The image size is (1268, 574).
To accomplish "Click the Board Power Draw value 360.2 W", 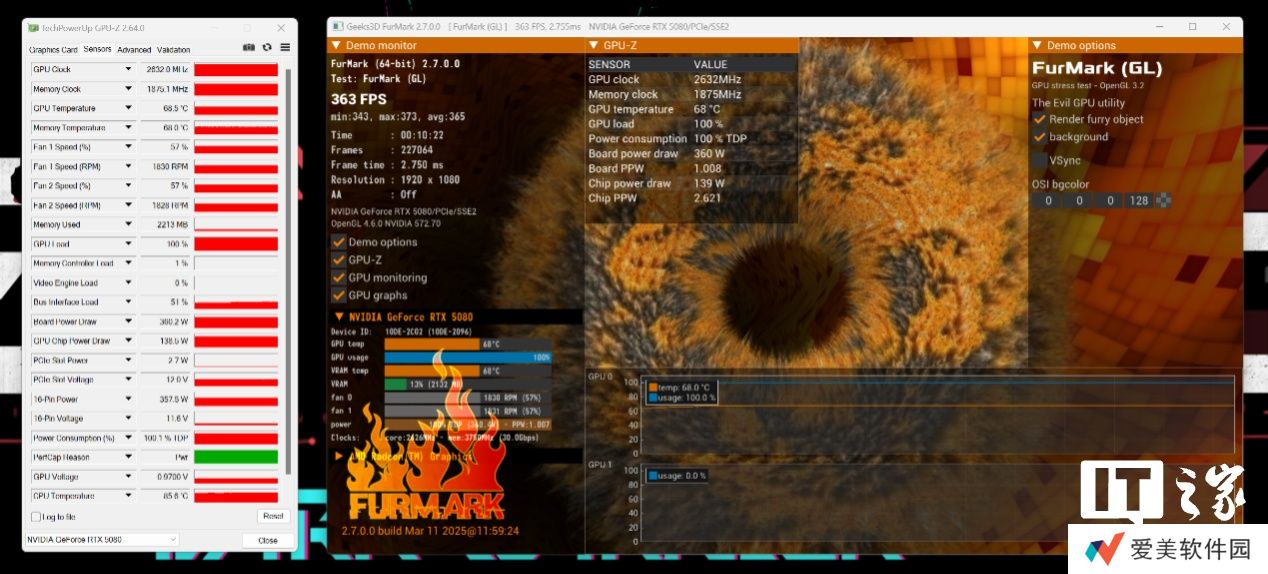I will pyautogui.click(x=164, y=321).
